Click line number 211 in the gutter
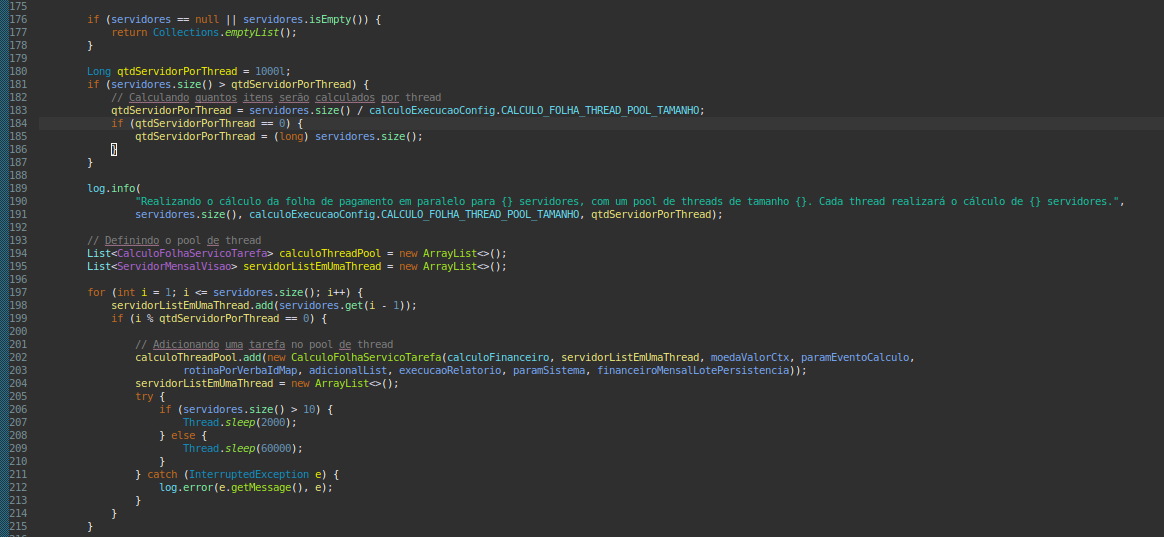Viewport: 1164px width, 537px height. (x=17, y=474)
